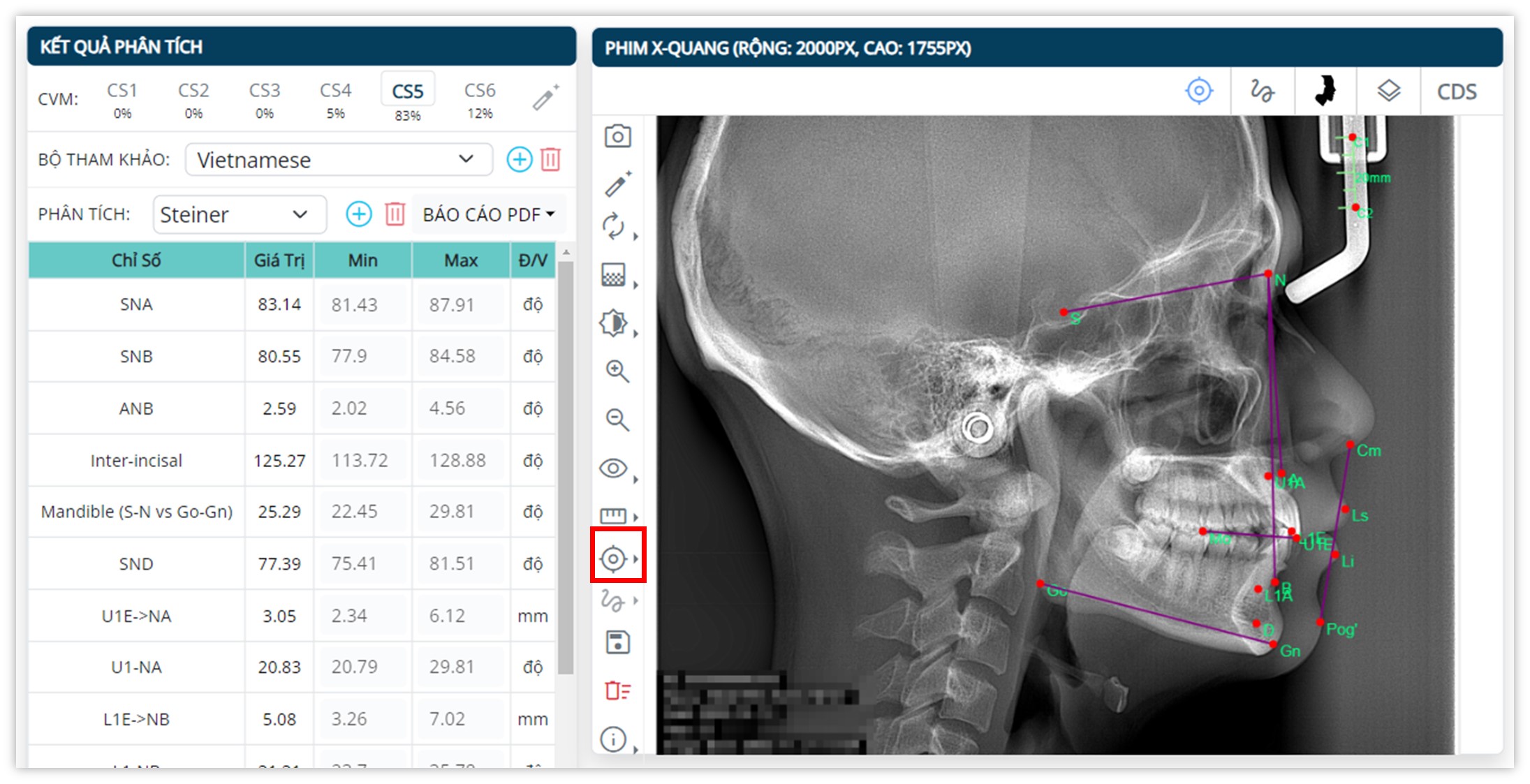The height and width of the screenshot is (784, 1530).
Task: Toggle tracing curve icon in top toolbar
Action: pos(1262,91)
